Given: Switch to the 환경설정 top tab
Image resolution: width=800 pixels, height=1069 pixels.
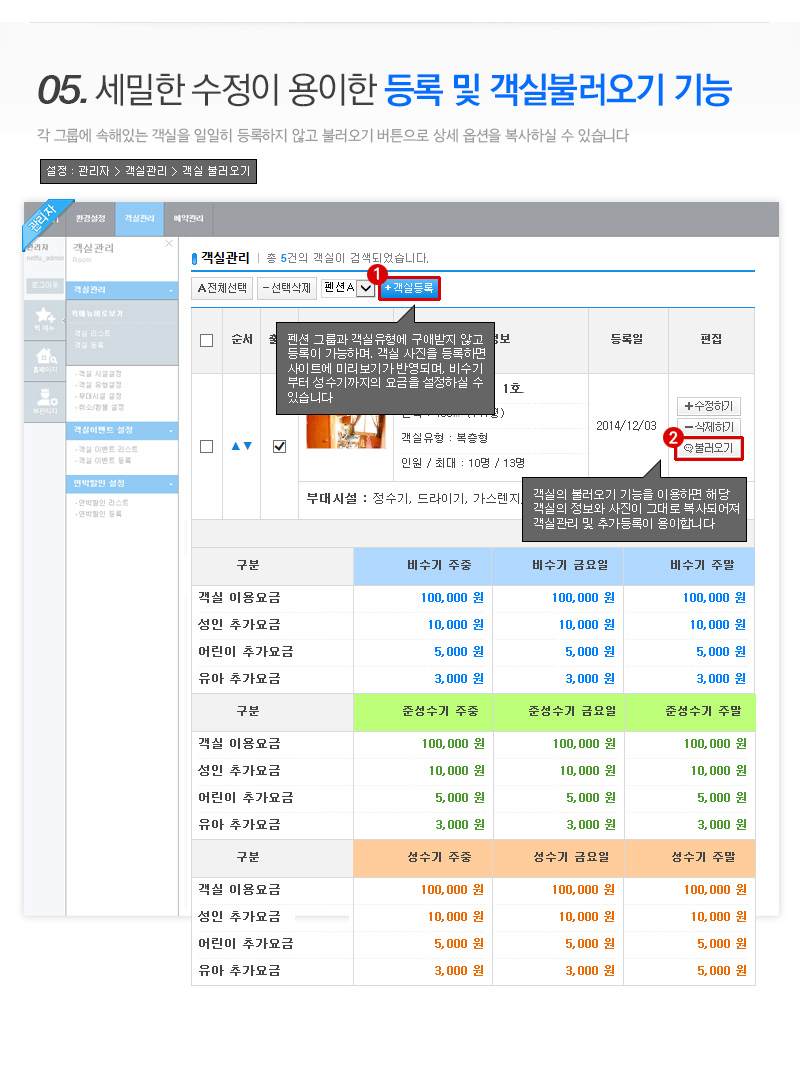Looking at the screenshot, I should (91, 218).
